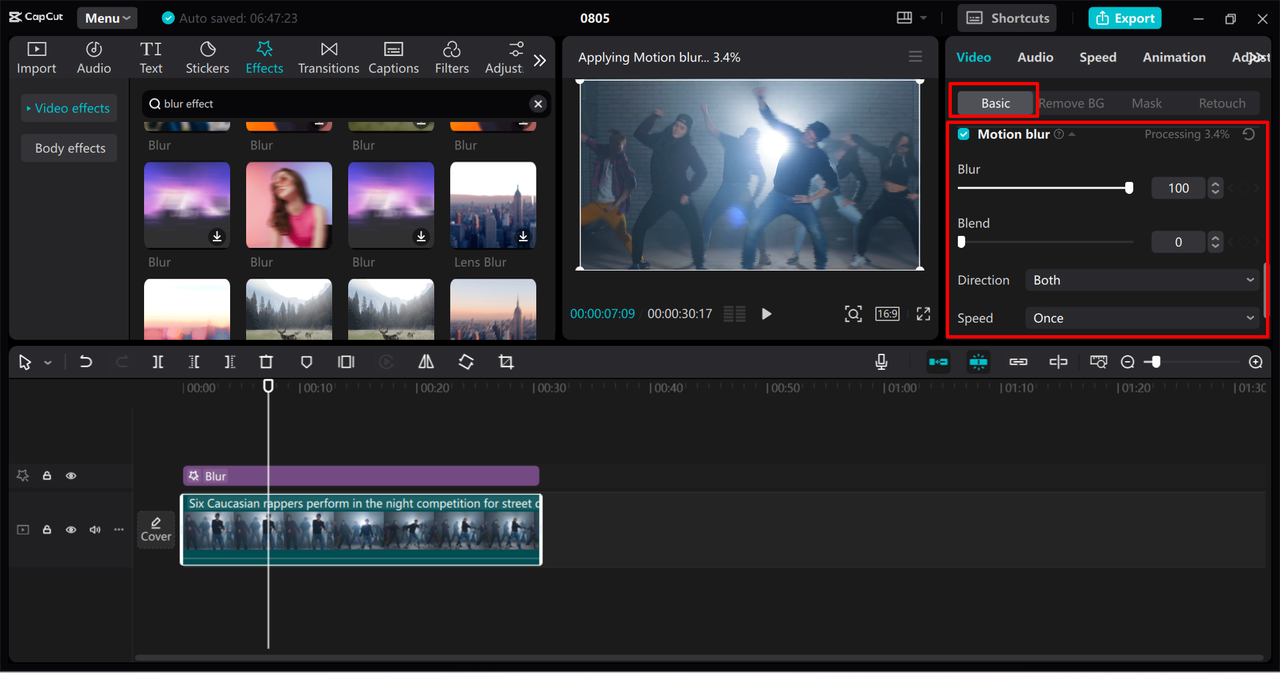
Task: Click the Split clip tool icon
Action: pos(158,362)
